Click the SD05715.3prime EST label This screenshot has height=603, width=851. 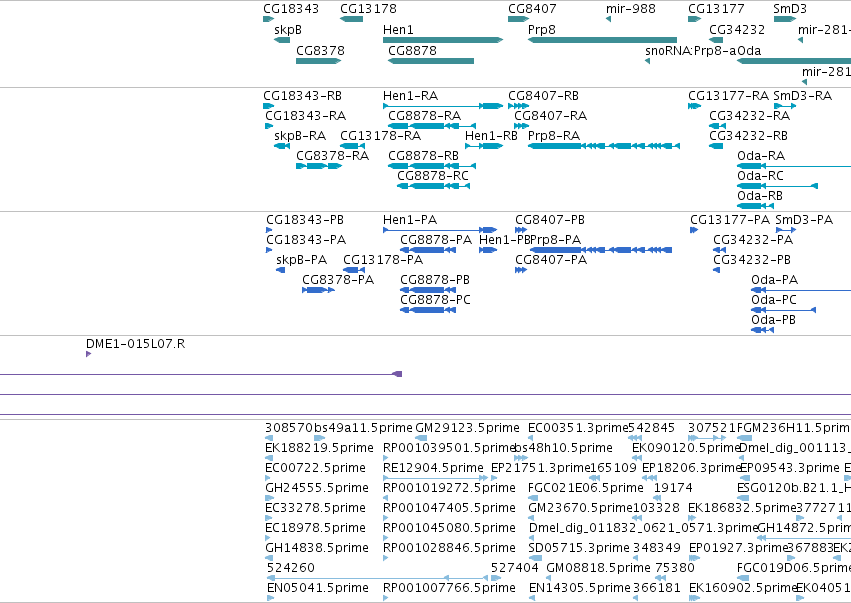(579, 549)
